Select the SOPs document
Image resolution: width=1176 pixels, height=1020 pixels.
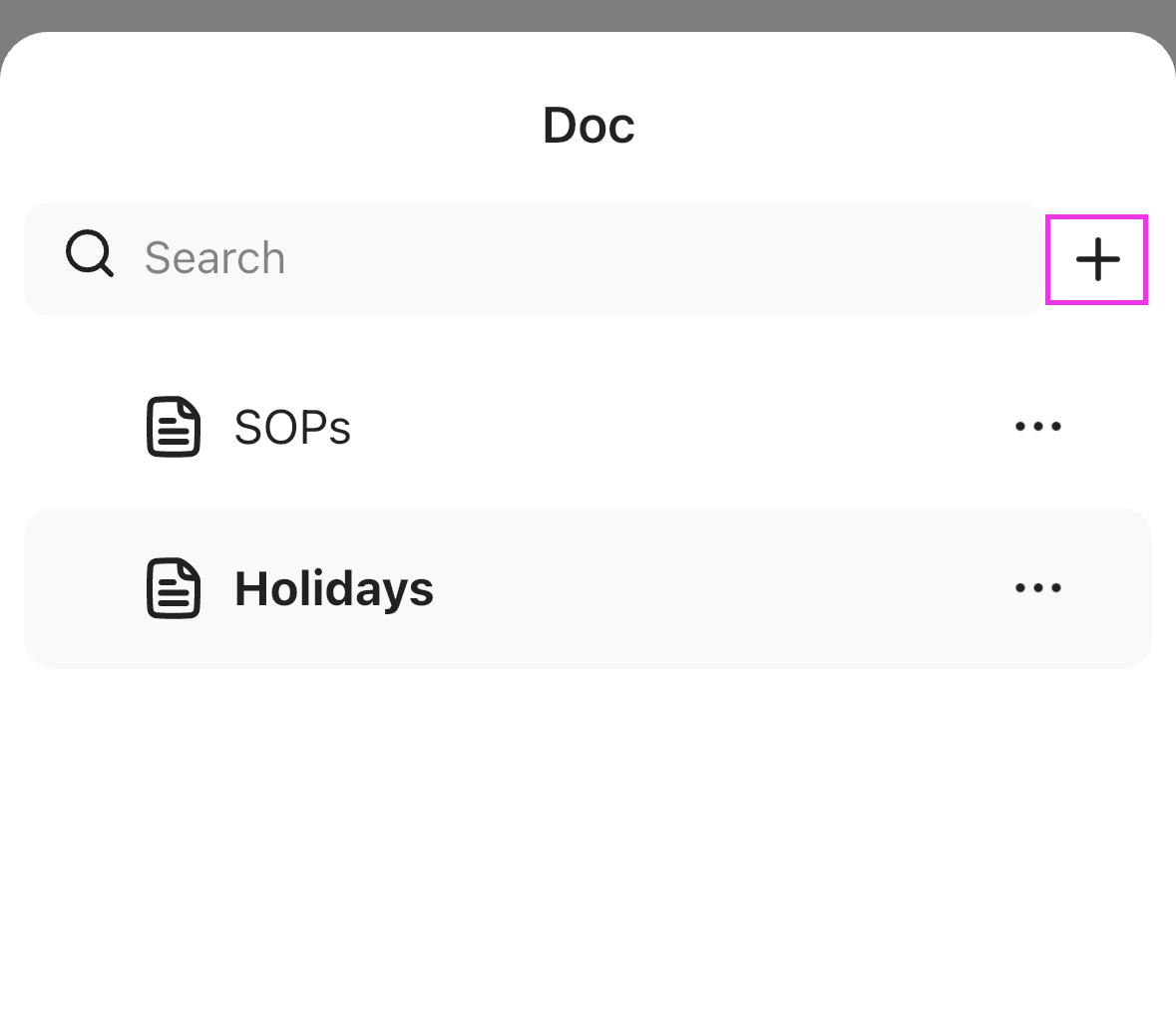pos(291,427)
